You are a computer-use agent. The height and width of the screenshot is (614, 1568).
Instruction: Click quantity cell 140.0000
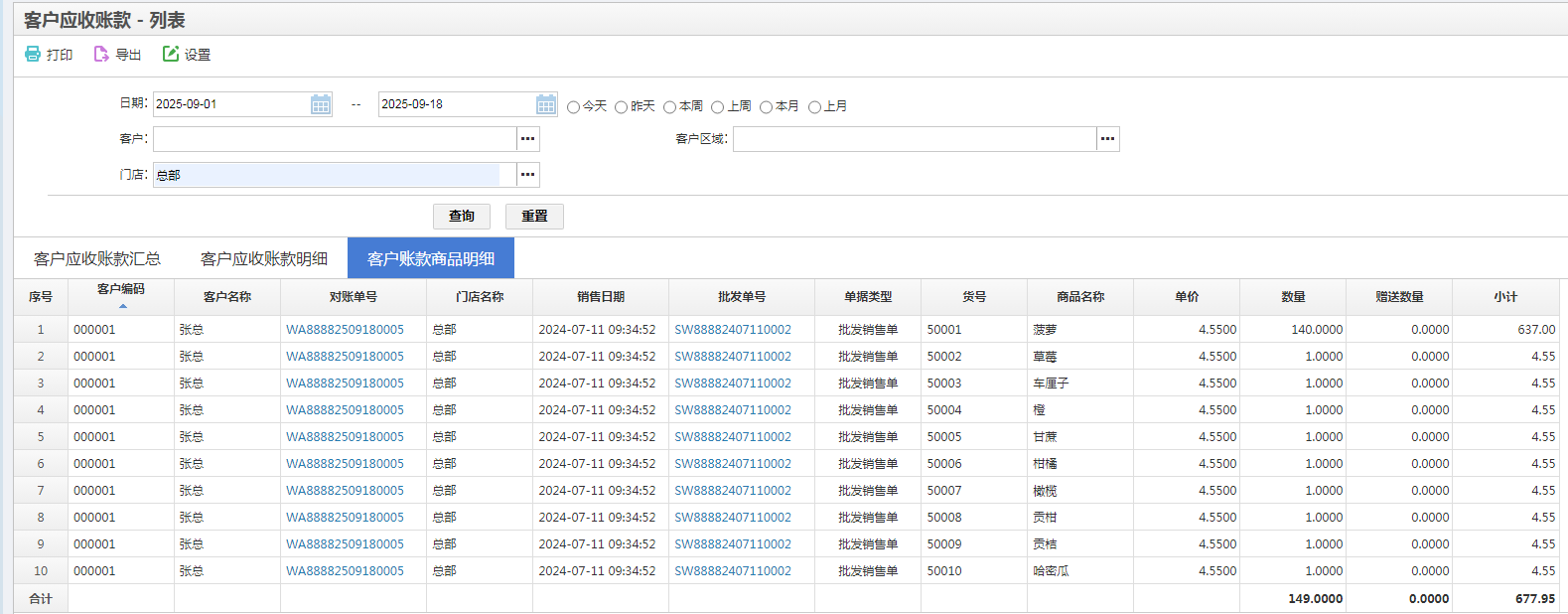click(1293, 330)
